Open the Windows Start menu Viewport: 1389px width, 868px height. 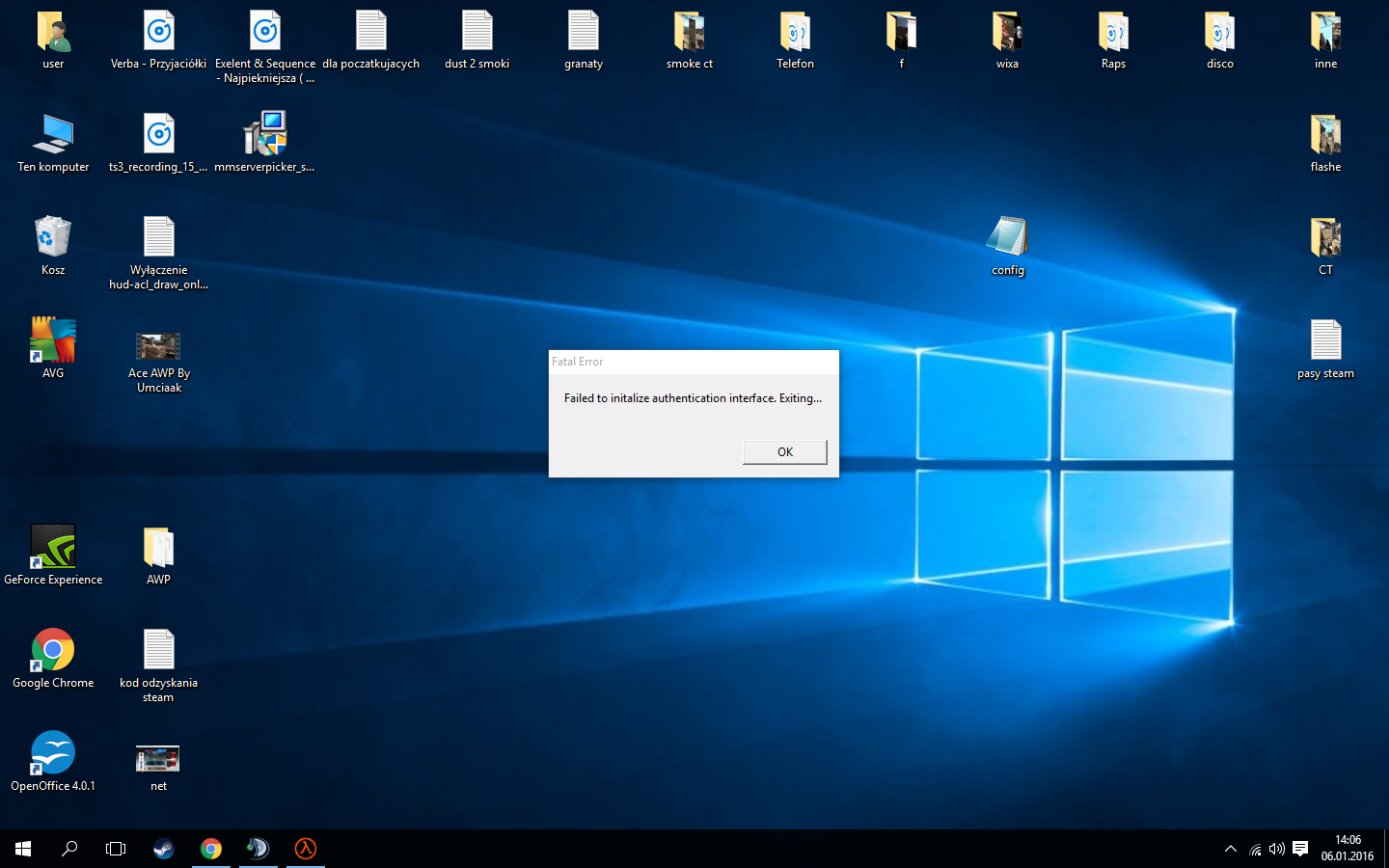tap(23, 849)
